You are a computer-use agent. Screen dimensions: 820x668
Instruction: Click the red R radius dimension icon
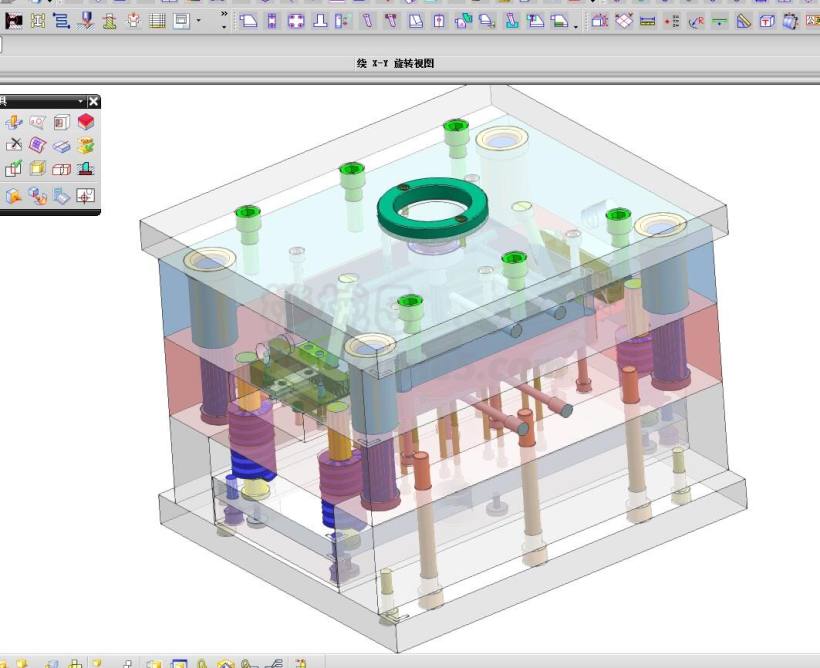[x=696, y=21]
